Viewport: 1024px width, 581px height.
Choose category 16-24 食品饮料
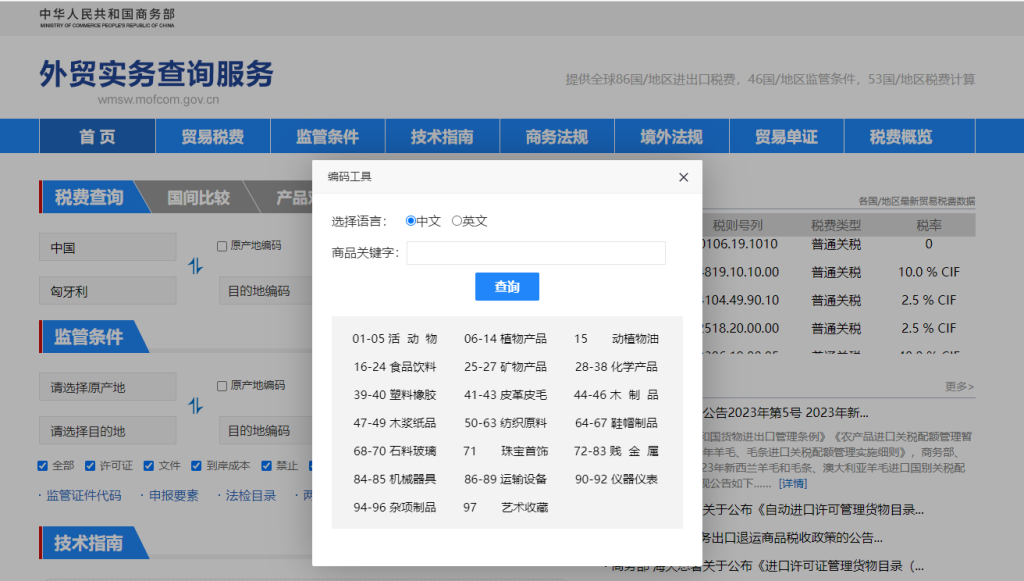[x=394, y=367]
